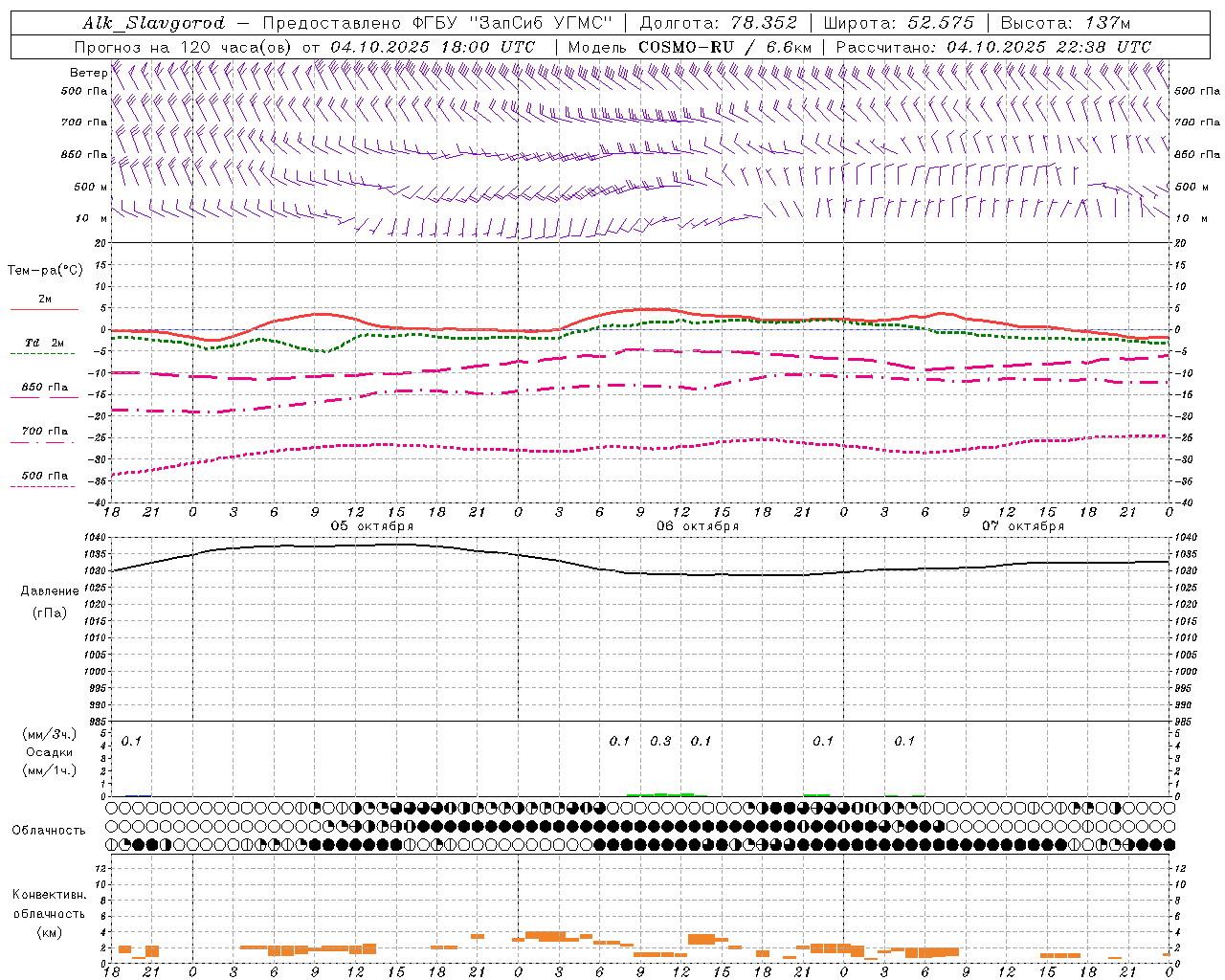The image size is (1225, 980).
Task: Select forecast start time 04.10.2025 18:00 UTC
Action: (433, 46)
